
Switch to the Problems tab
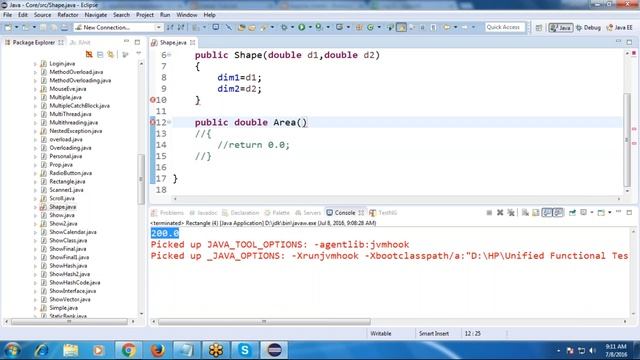coord(168,213)
